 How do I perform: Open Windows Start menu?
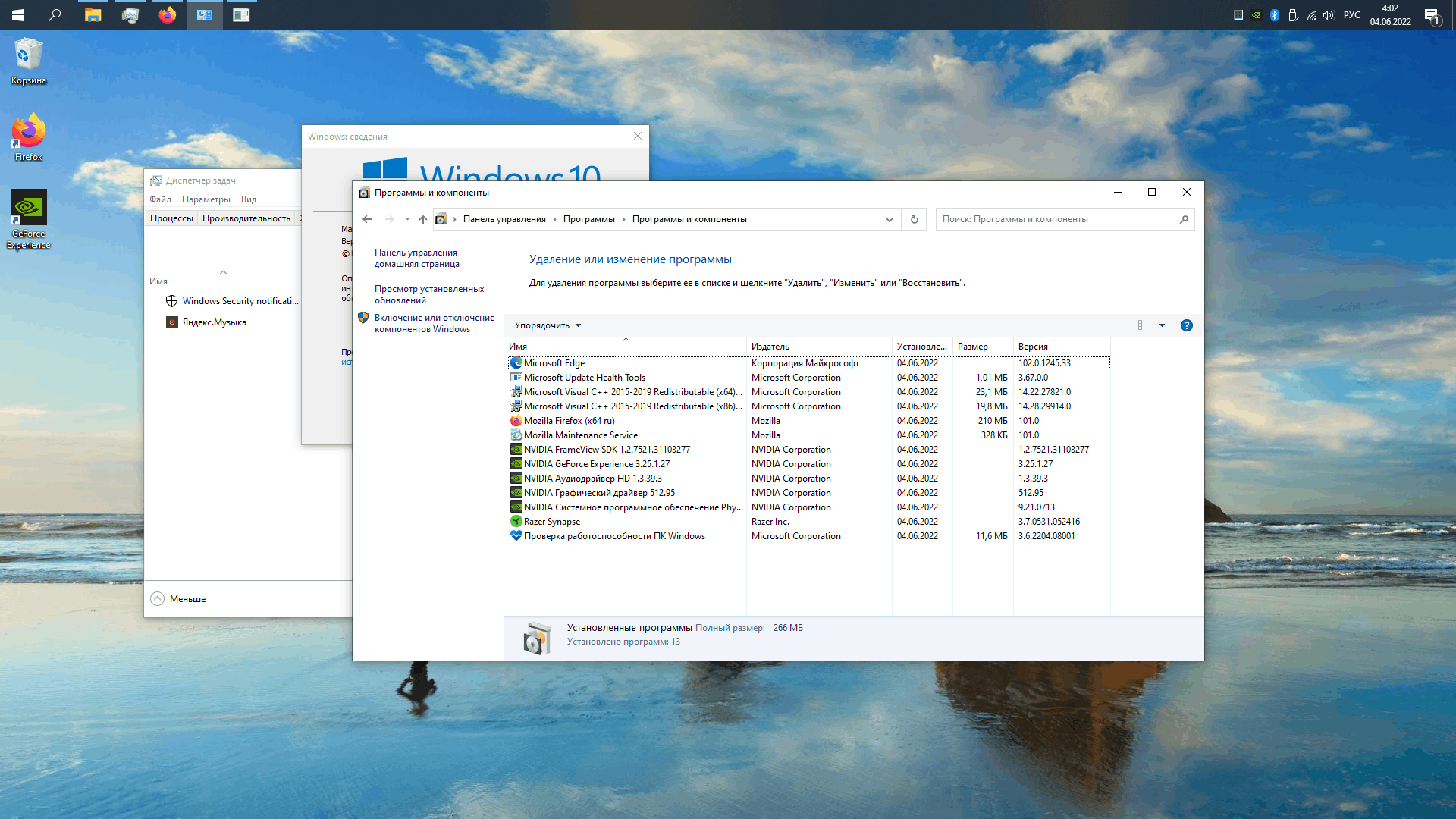click(x=18, y=15)
